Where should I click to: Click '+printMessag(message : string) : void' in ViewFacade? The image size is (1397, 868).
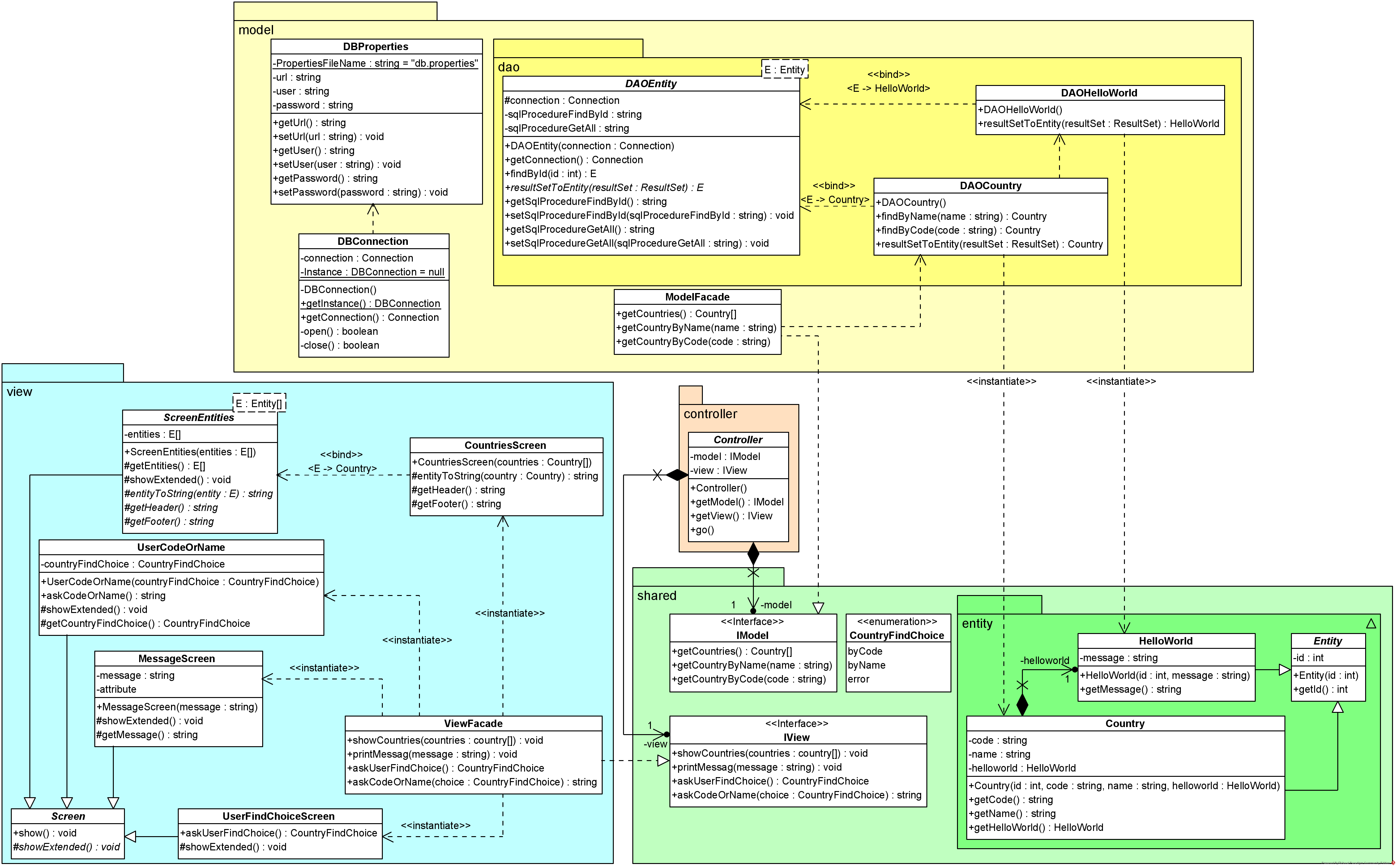tap(432, 754)
